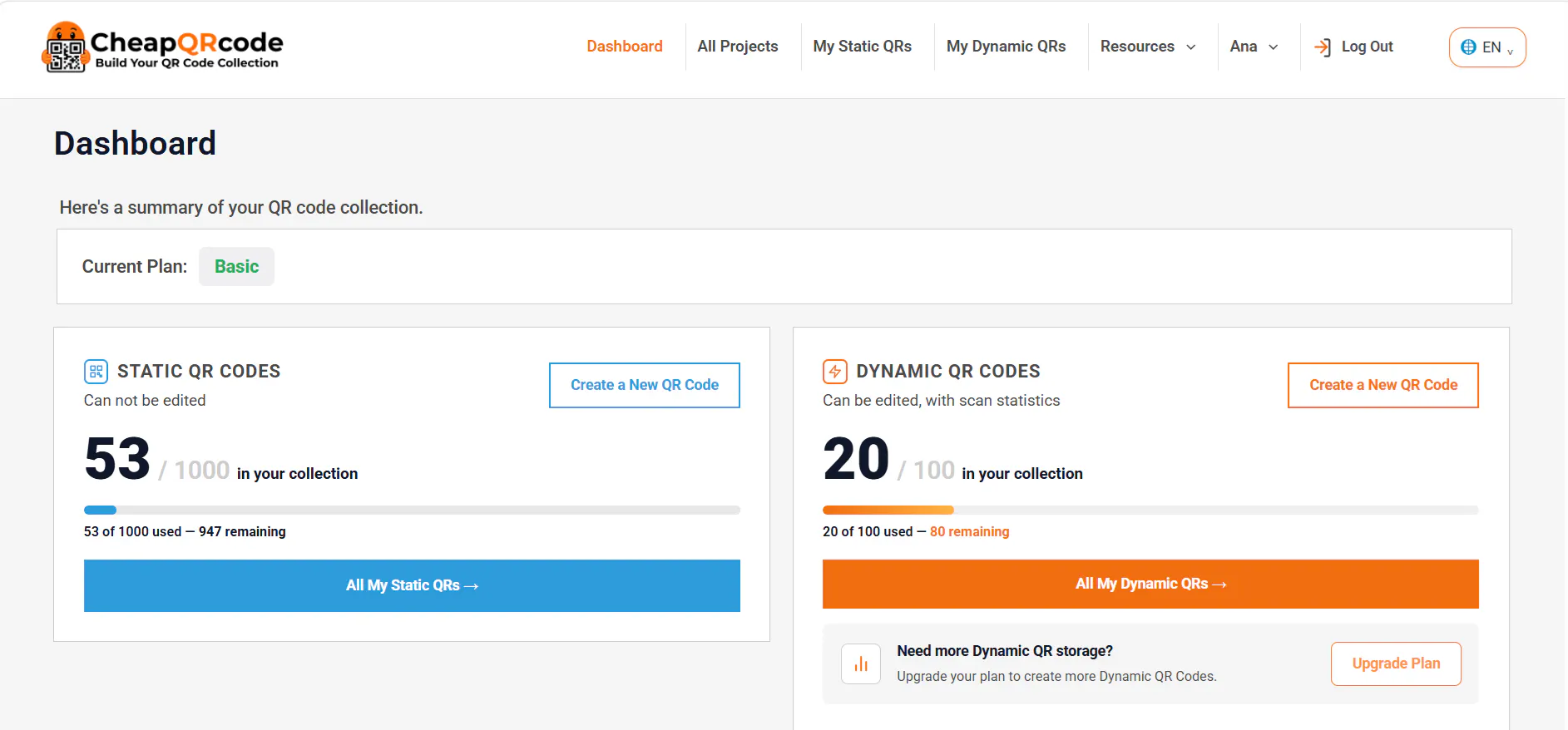
Task: Open My Dynamic QRs nav item
Action: [x=1006, y=47]
